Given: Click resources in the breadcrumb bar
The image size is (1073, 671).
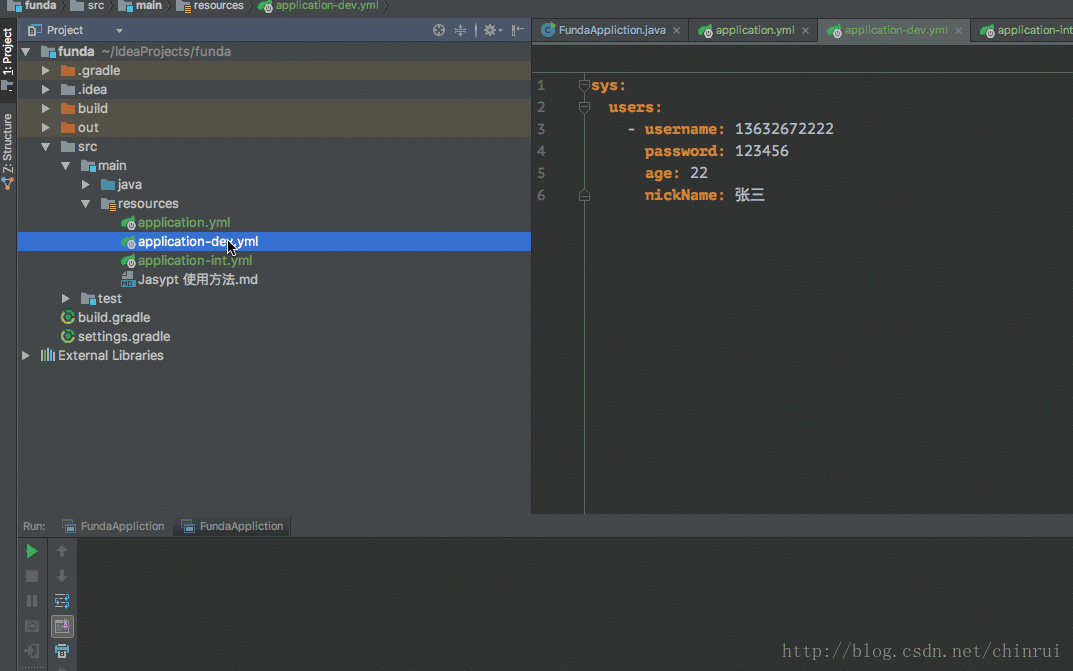Looking at the screenshot, I should pos(217,6).
